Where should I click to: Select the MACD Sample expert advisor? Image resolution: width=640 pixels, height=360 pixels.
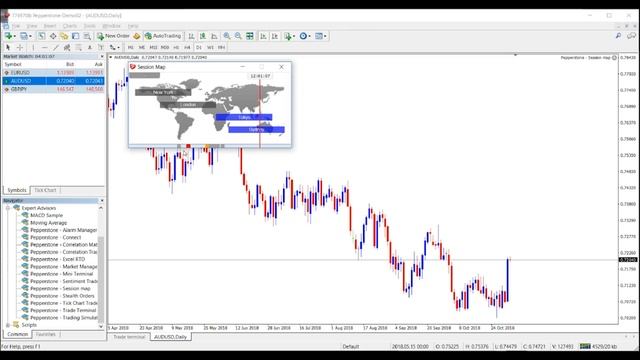(x=46, y=216)
